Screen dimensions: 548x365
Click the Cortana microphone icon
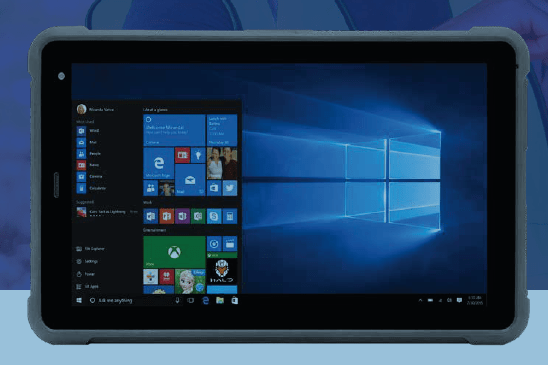178,300
